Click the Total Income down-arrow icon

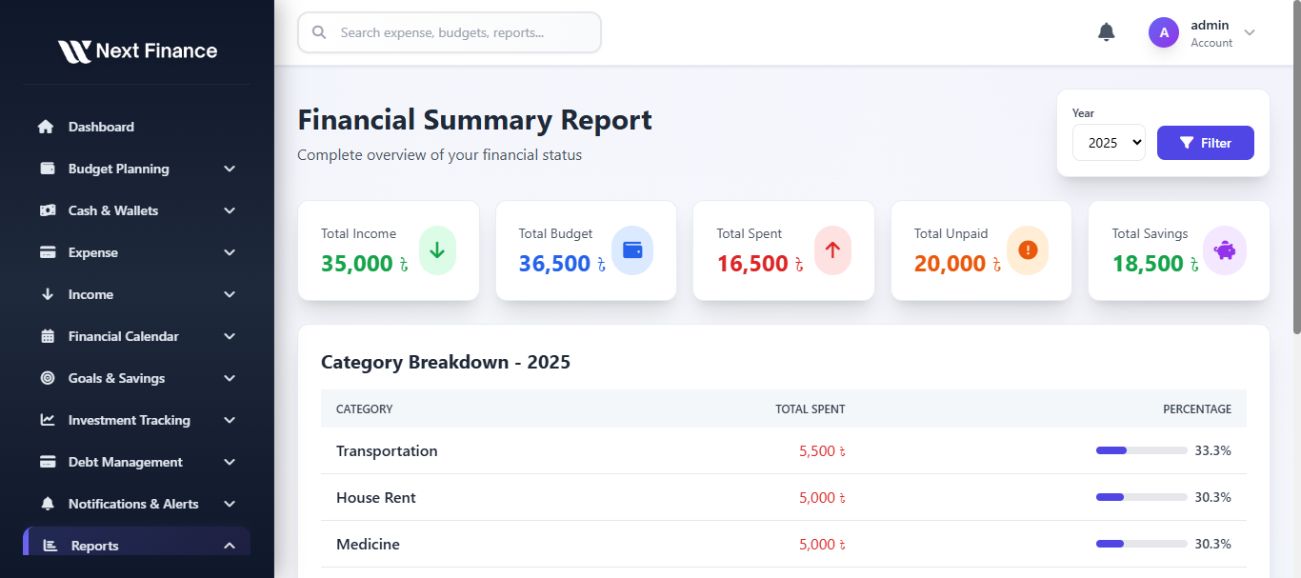pyautogui.click(x=437, y=250)
